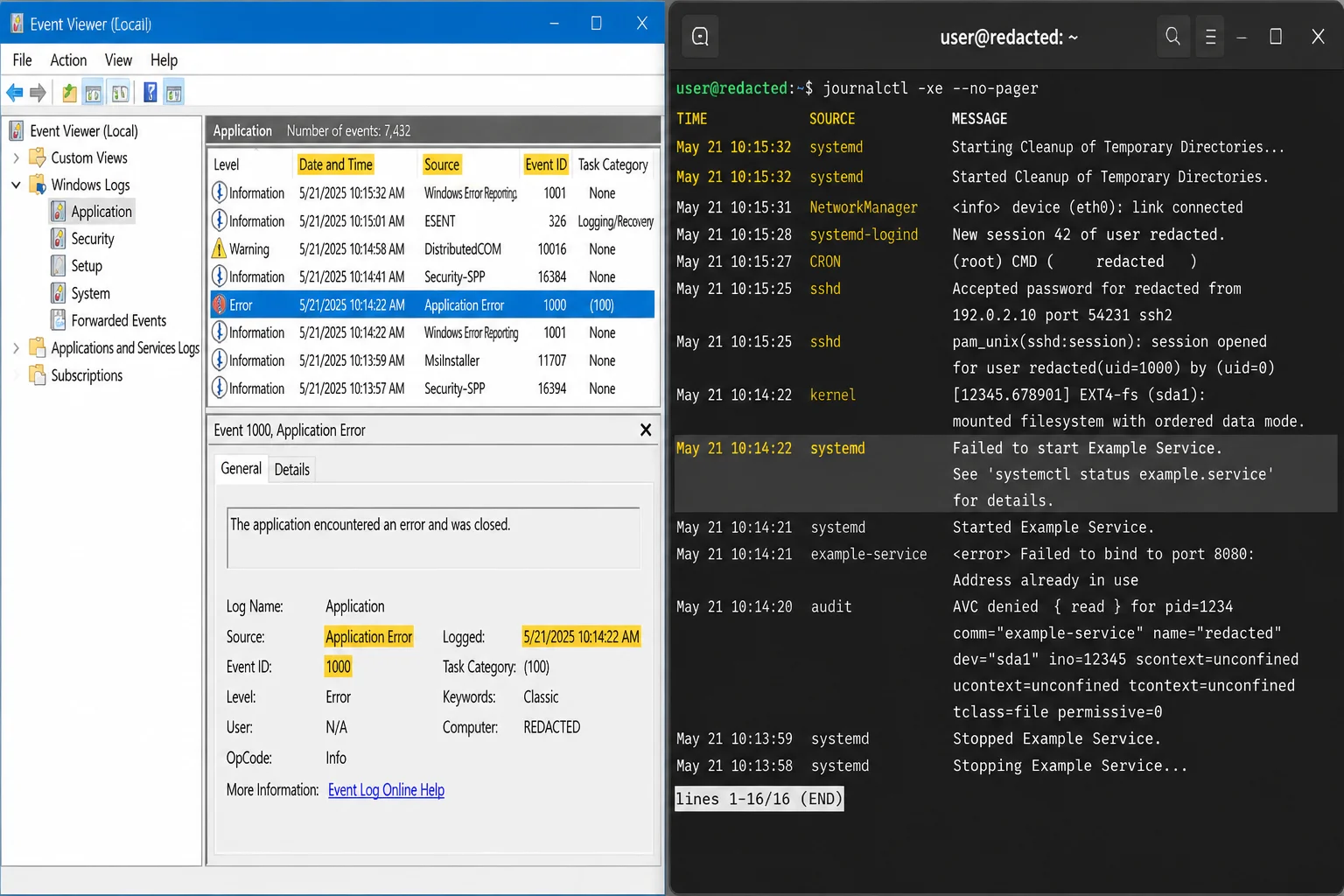Click the Information icon of the ESENT event
Image resolution: width=1344 pixels, height=896 pixels.
pyautogui.click(x=220, y=220)
